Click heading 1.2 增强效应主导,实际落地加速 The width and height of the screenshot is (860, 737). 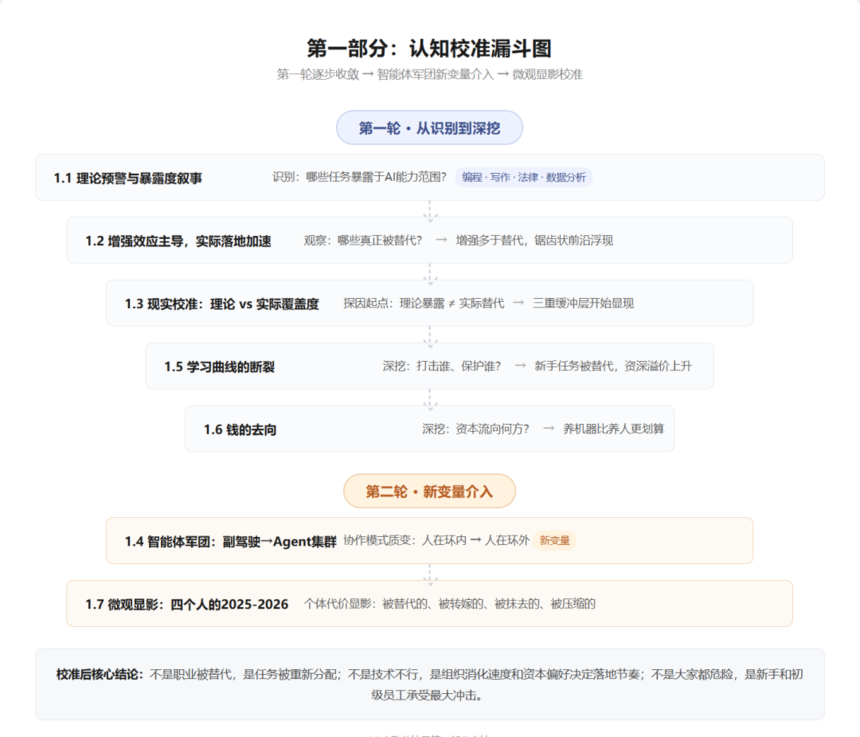(x=178, y=241)
